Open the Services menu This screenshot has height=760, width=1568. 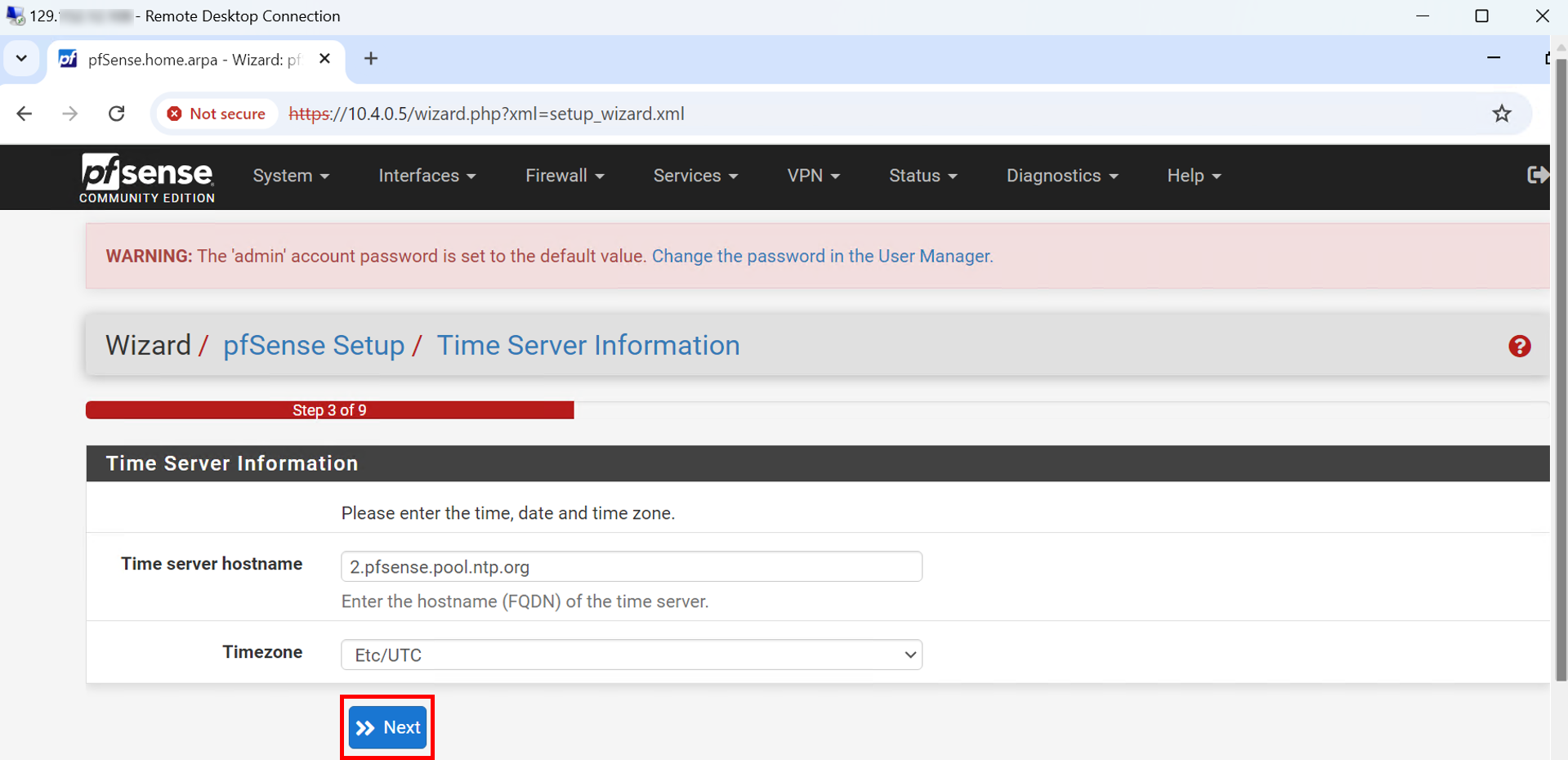point(695,176)
